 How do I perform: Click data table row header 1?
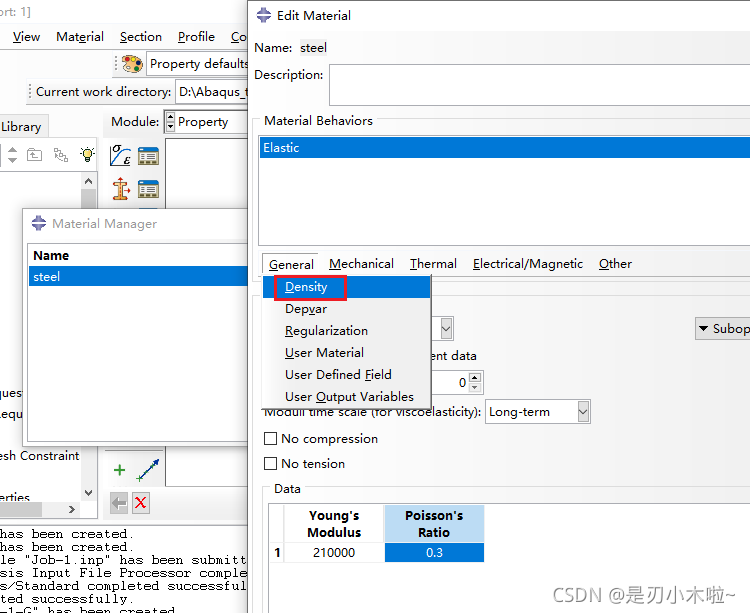(277, 553)
